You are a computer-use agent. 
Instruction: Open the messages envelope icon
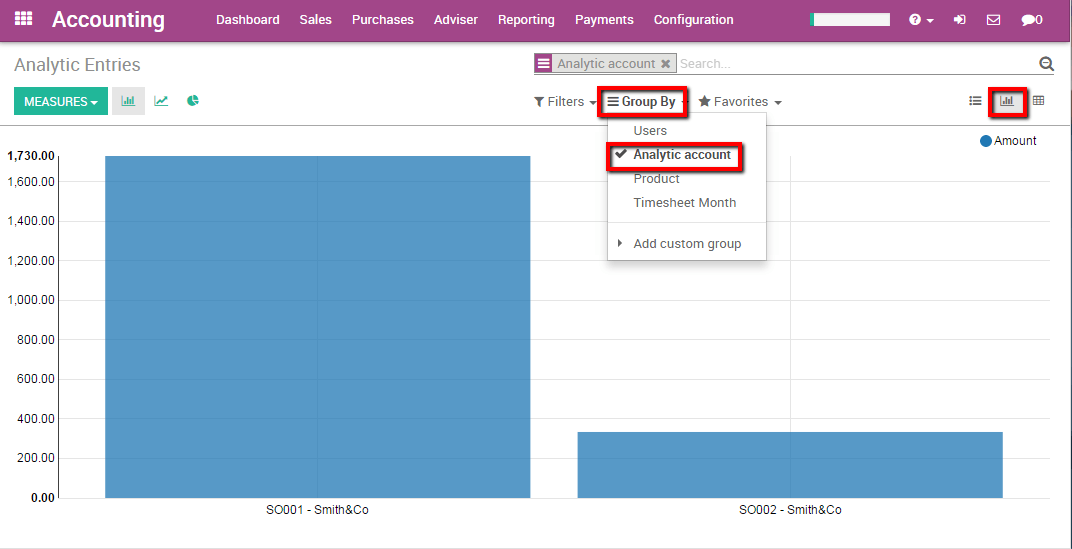[x=993, y=20]
